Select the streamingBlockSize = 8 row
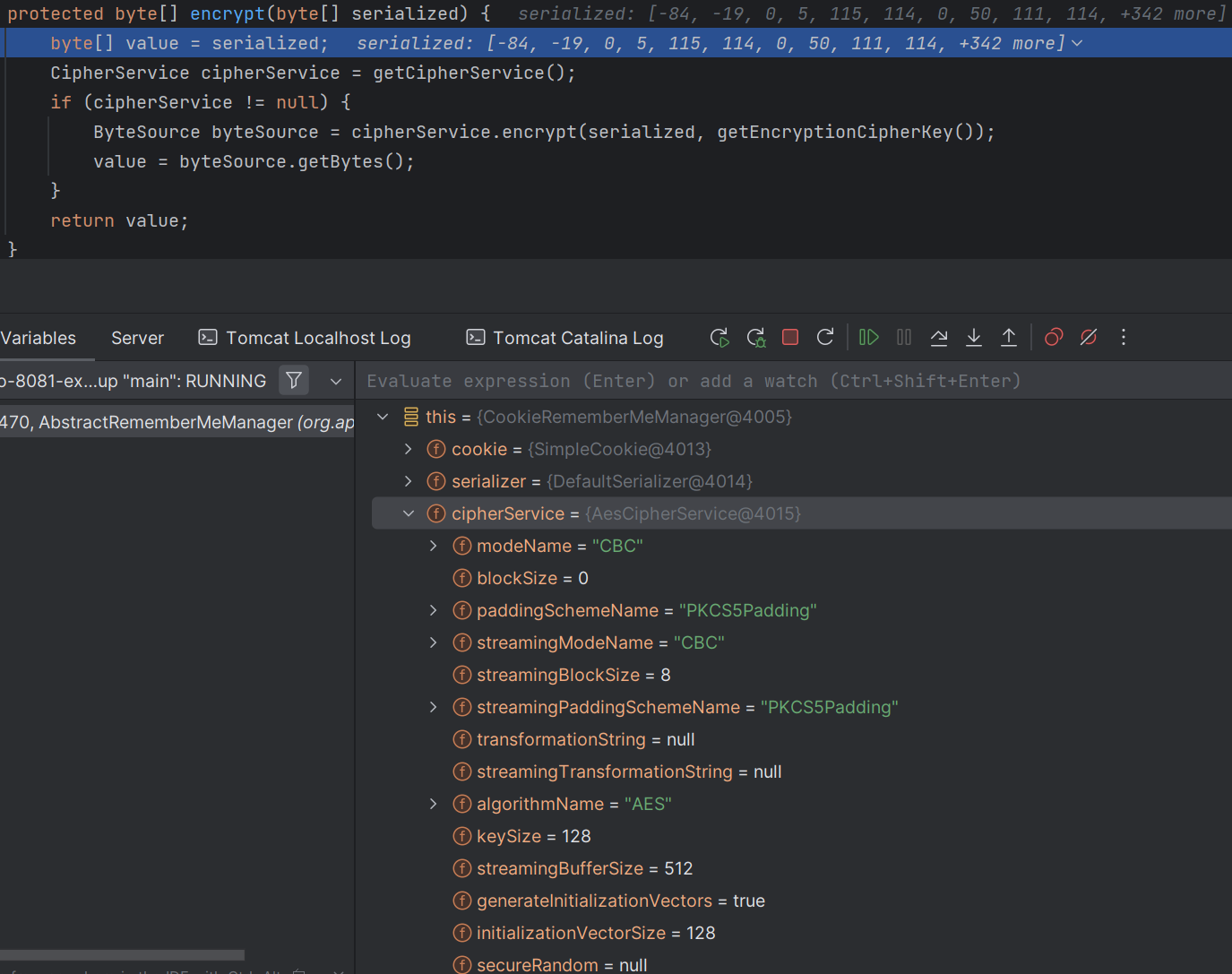 tap(802, 675)
